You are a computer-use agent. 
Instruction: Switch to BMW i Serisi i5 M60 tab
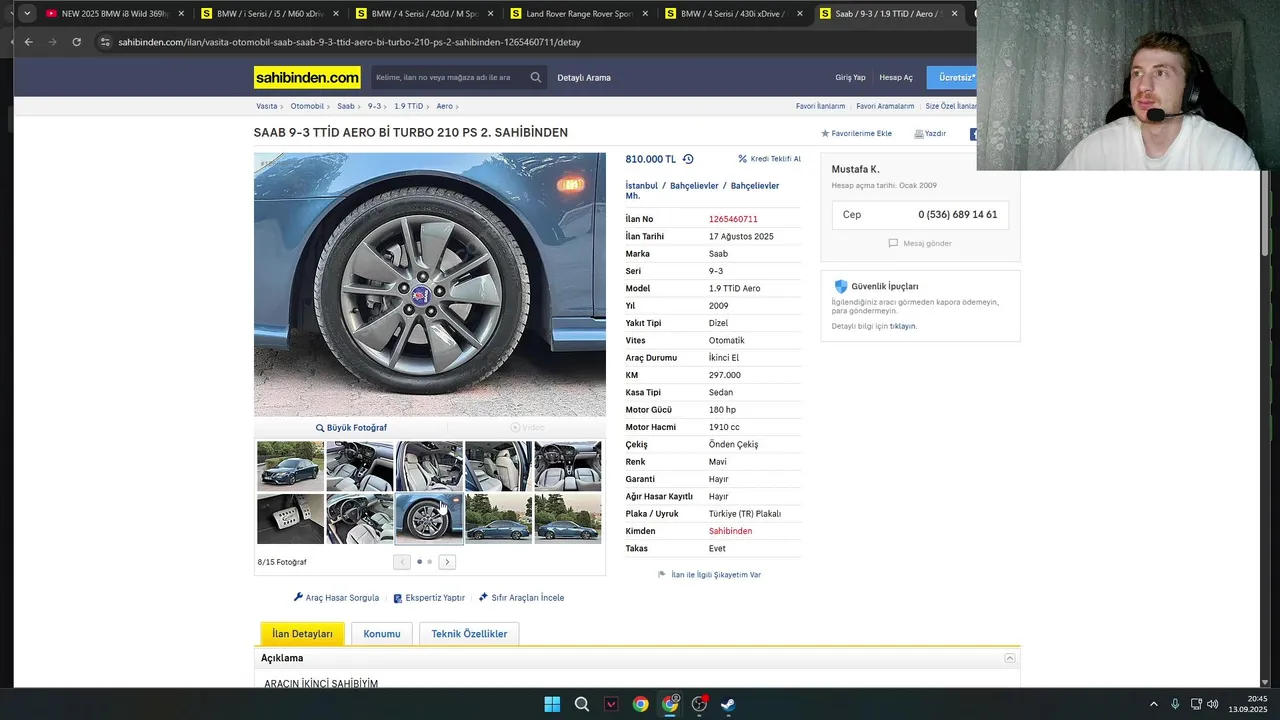270,14
